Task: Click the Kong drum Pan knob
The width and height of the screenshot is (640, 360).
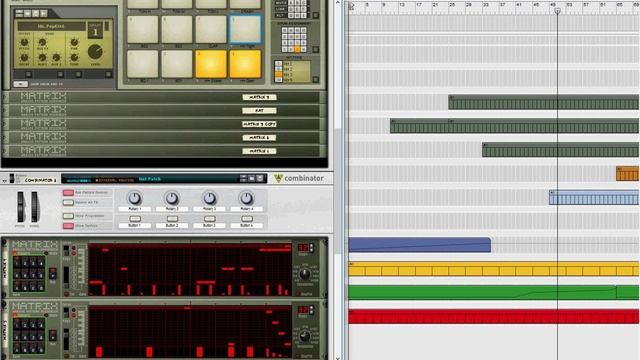Action: 74,42
